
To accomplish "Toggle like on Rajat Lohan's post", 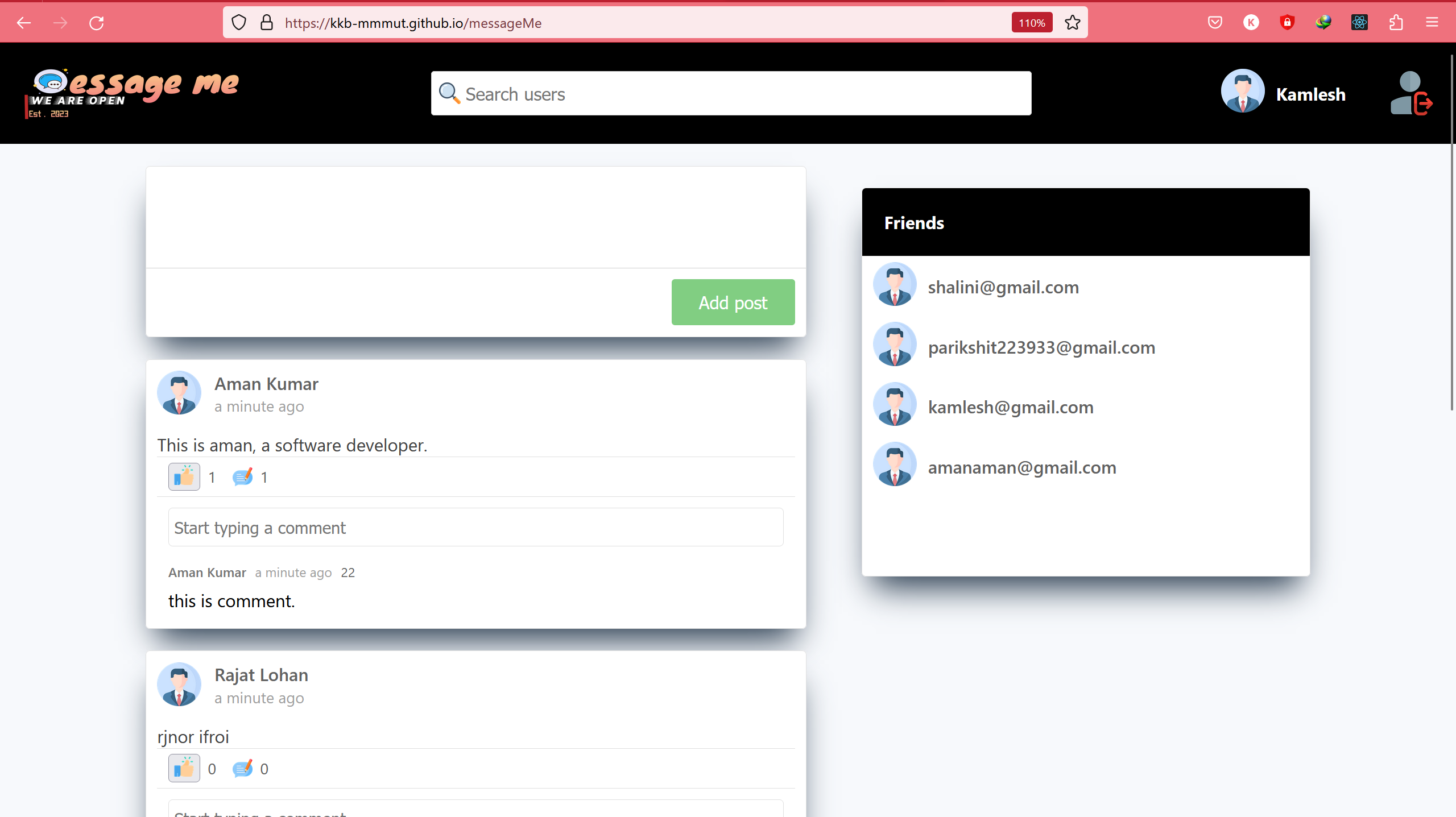I will [x=184, y=769].
